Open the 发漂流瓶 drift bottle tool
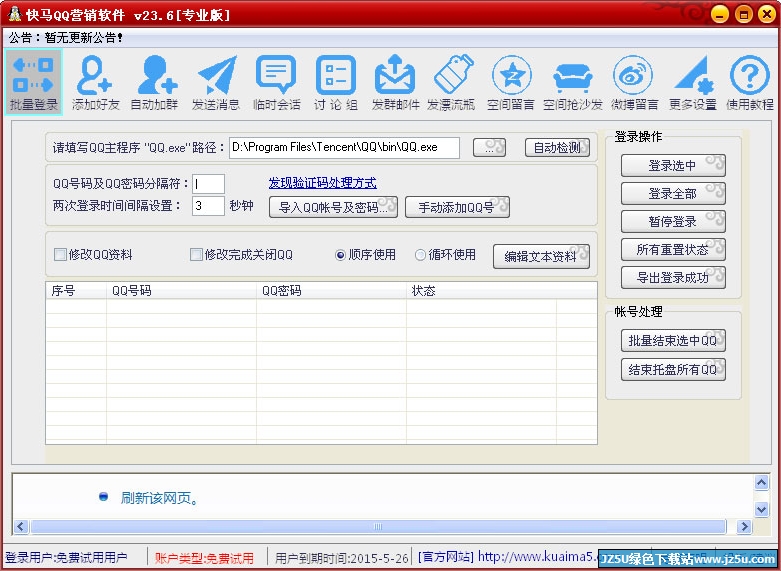This screenshot has height=571, width=781. click(x=451, y=82)
